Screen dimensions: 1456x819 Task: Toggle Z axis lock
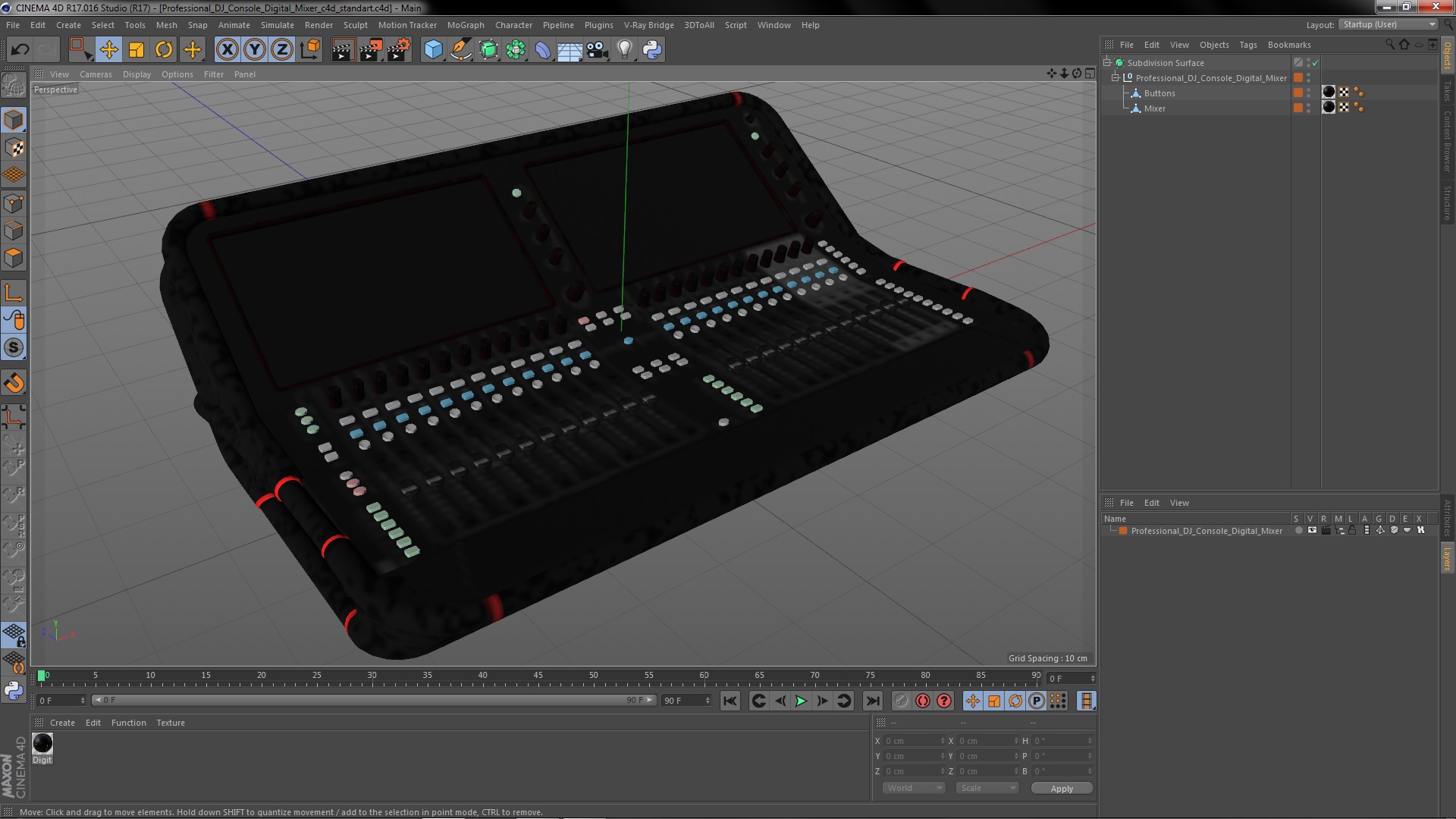282,50
